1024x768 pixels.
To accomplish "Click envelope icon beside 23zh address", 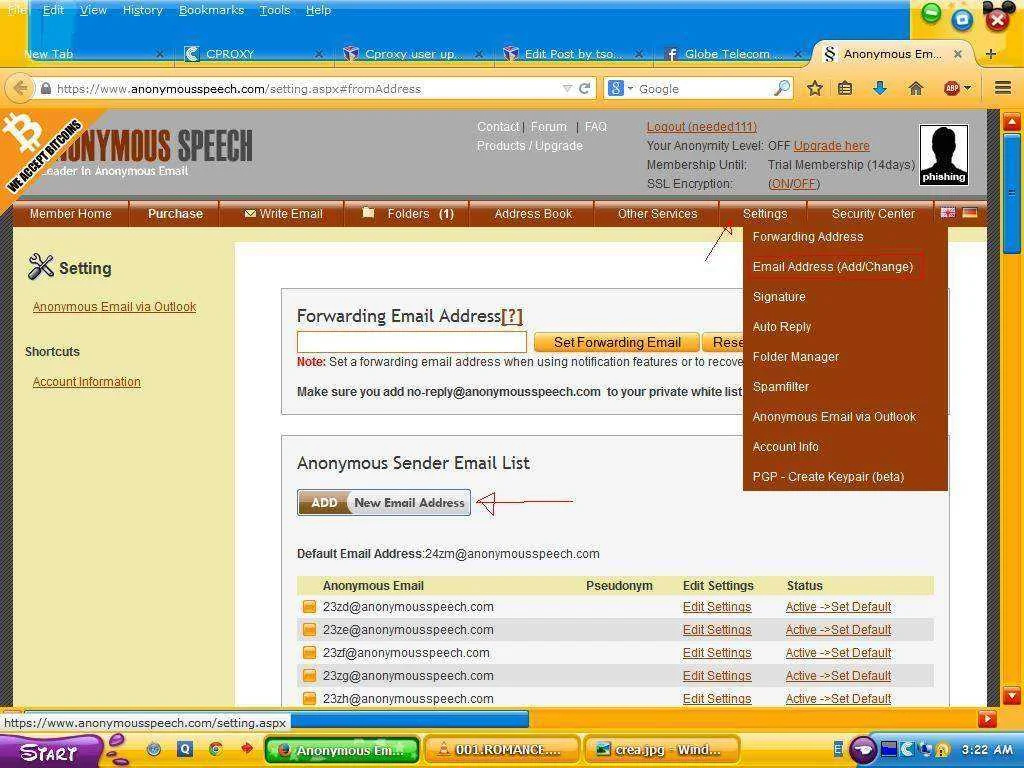I will click(310, 698).
